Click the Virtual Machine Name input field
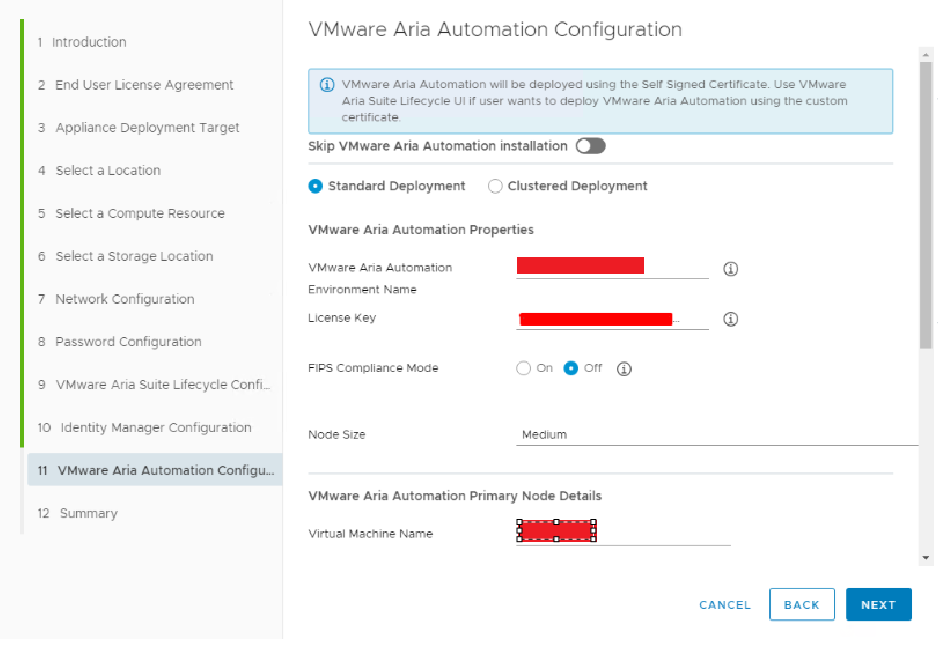The image size is (938, 657). tap(623, 531)
